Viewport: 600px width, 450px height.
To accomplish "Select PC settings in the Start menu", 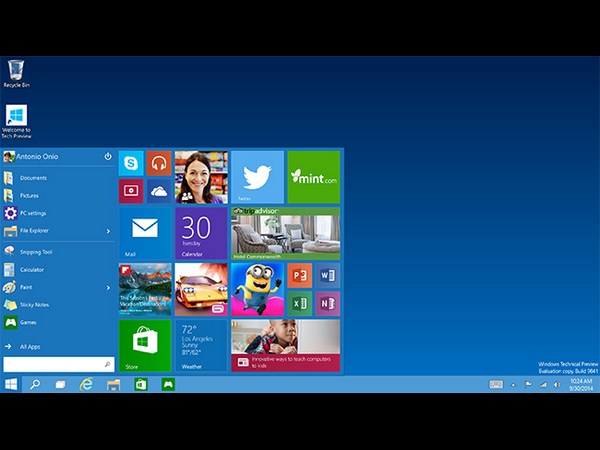I will point(33,213).
